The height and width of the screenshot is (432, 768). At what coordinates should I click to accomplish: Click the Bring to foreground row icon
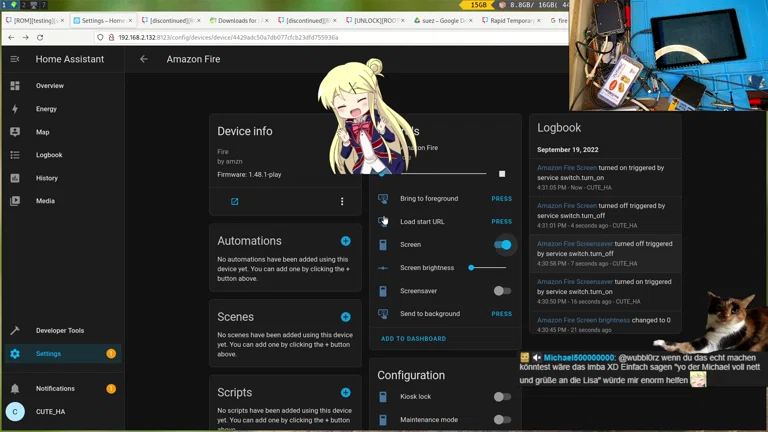point(383,198)
